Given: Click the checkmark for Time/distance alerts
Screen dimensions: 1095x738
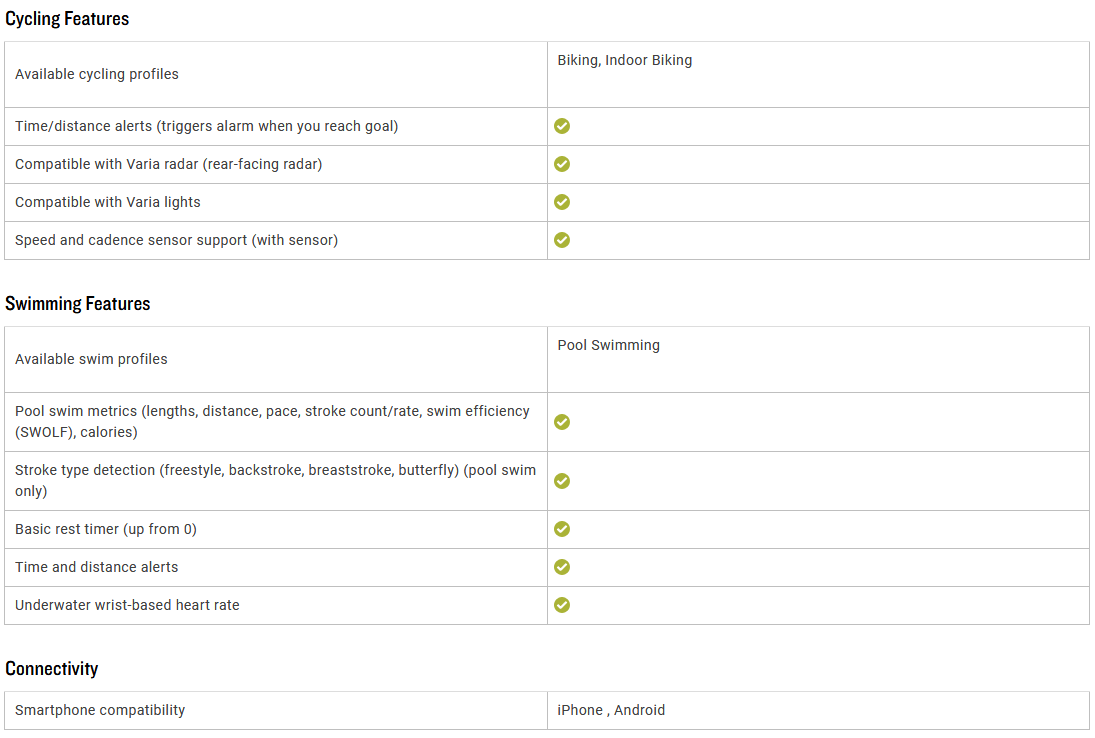Looking at the screenshot, I should [x=561, y=126].
